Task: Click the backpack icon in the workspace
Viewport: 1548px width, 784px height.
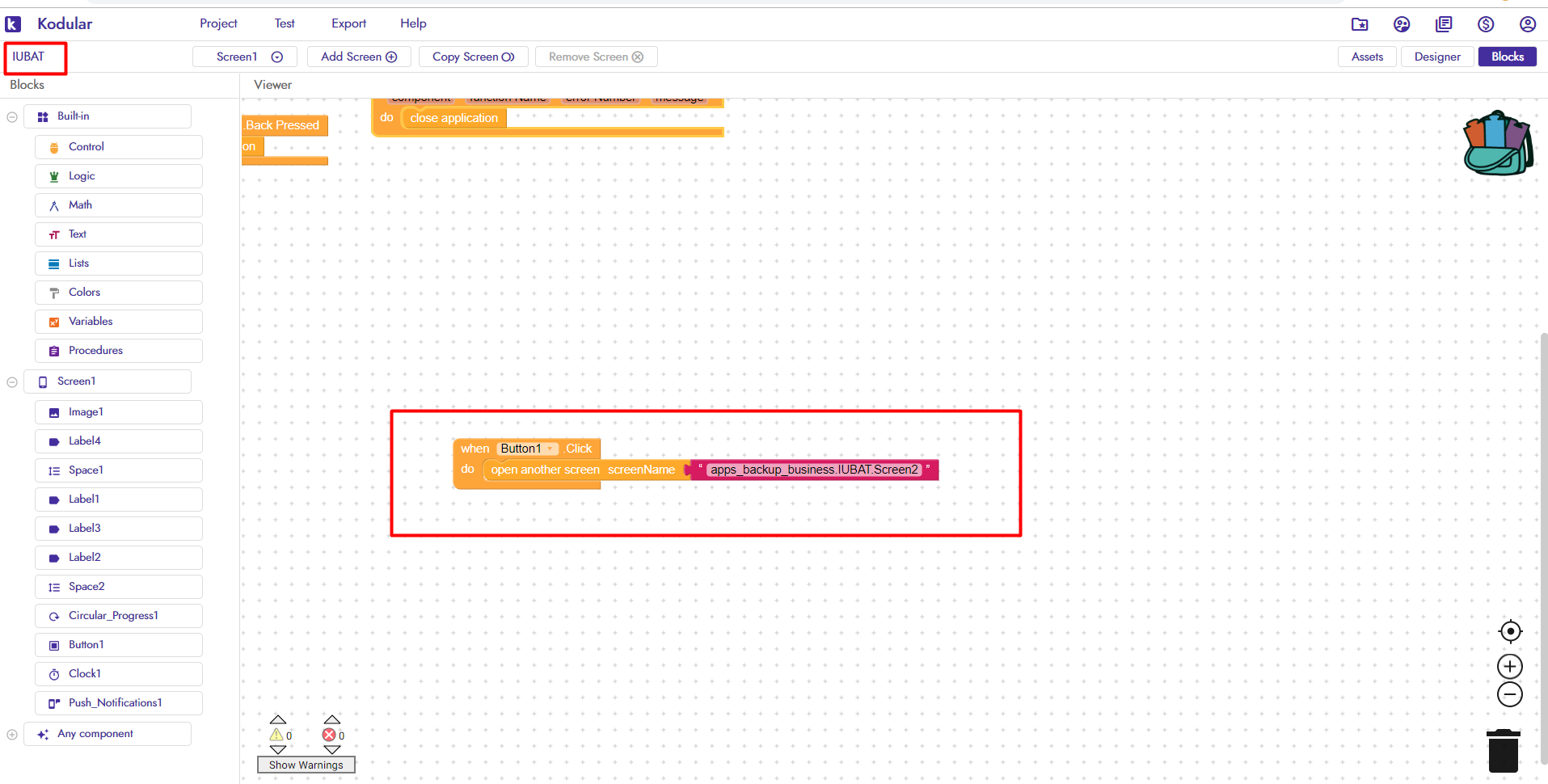Action: (x=1497, y=144)
